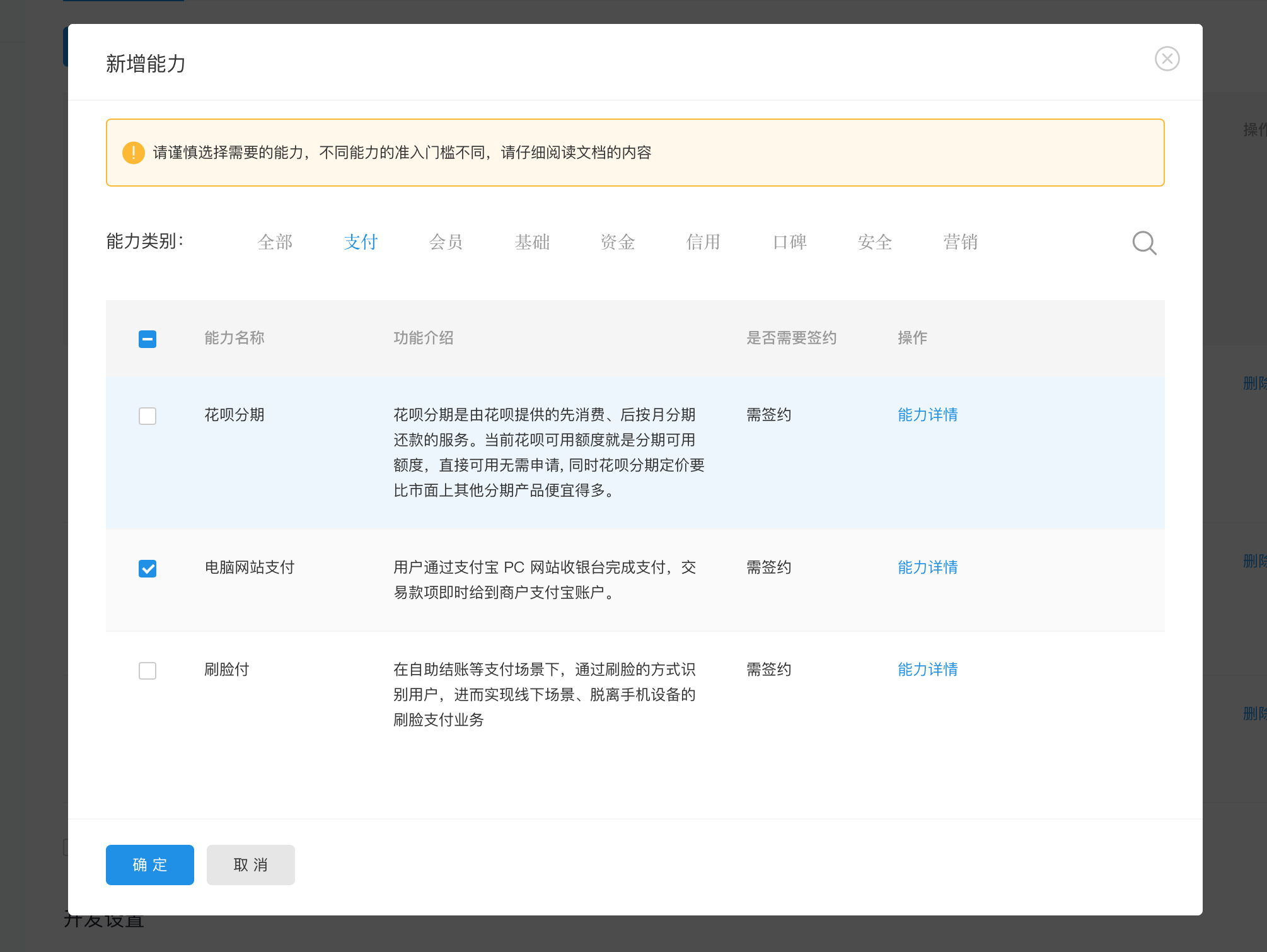
Task: Select the 会员 capability category
Action: (446, 242)
